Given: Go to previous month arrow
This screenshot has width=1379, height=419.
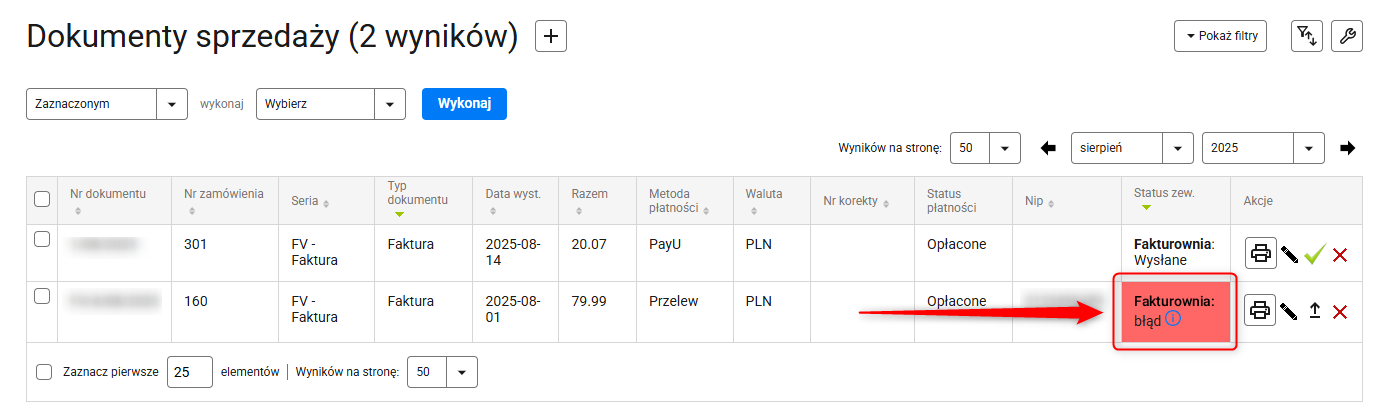Looking at the screenshot, I should (x=1048, y=148).
